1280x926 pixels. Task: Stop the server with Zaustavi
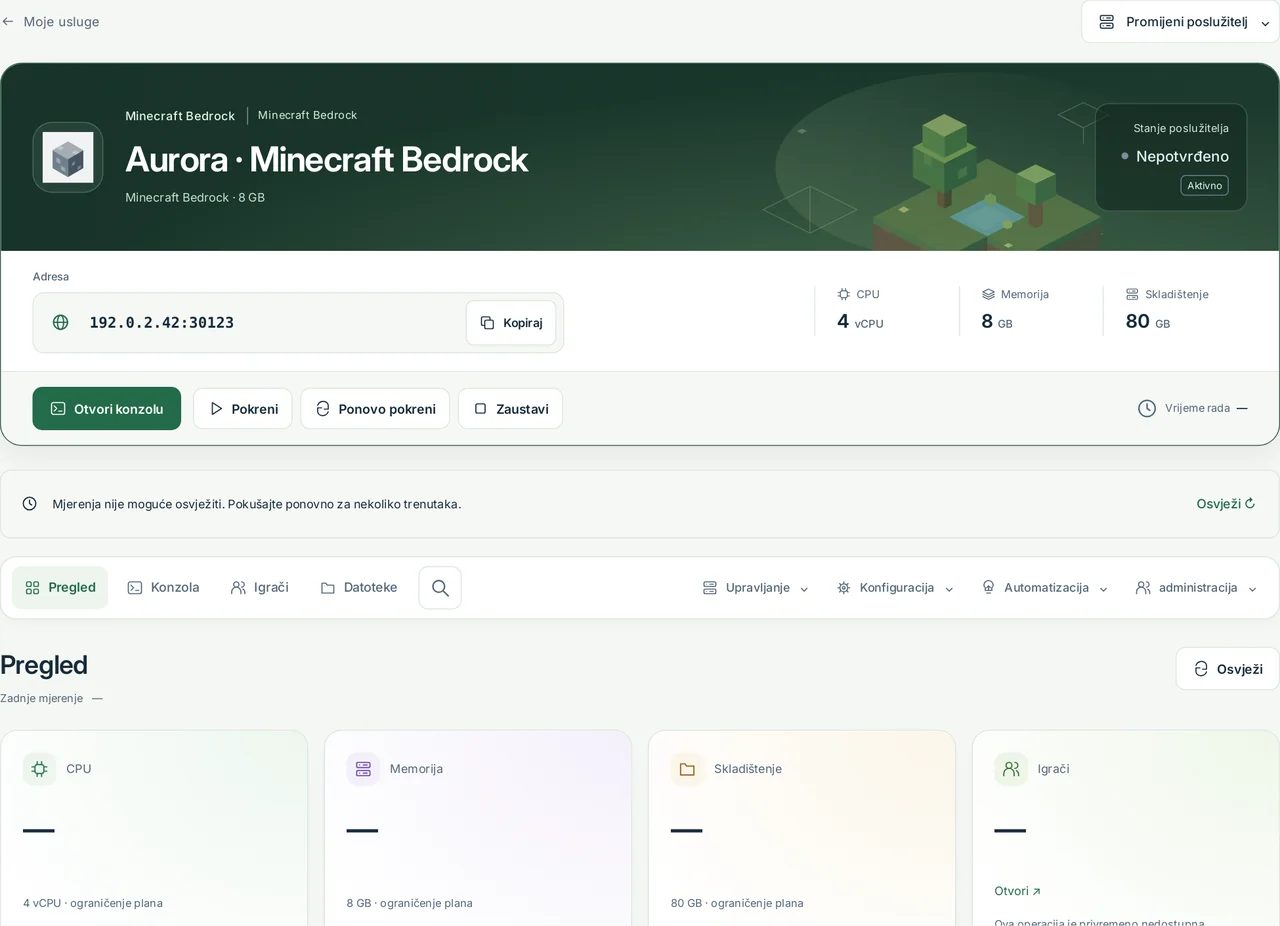pos(510,408)
